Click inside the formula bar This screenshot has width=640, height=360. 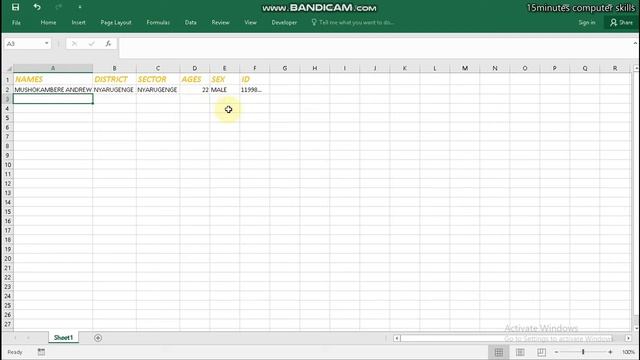[x=375, y=48]
